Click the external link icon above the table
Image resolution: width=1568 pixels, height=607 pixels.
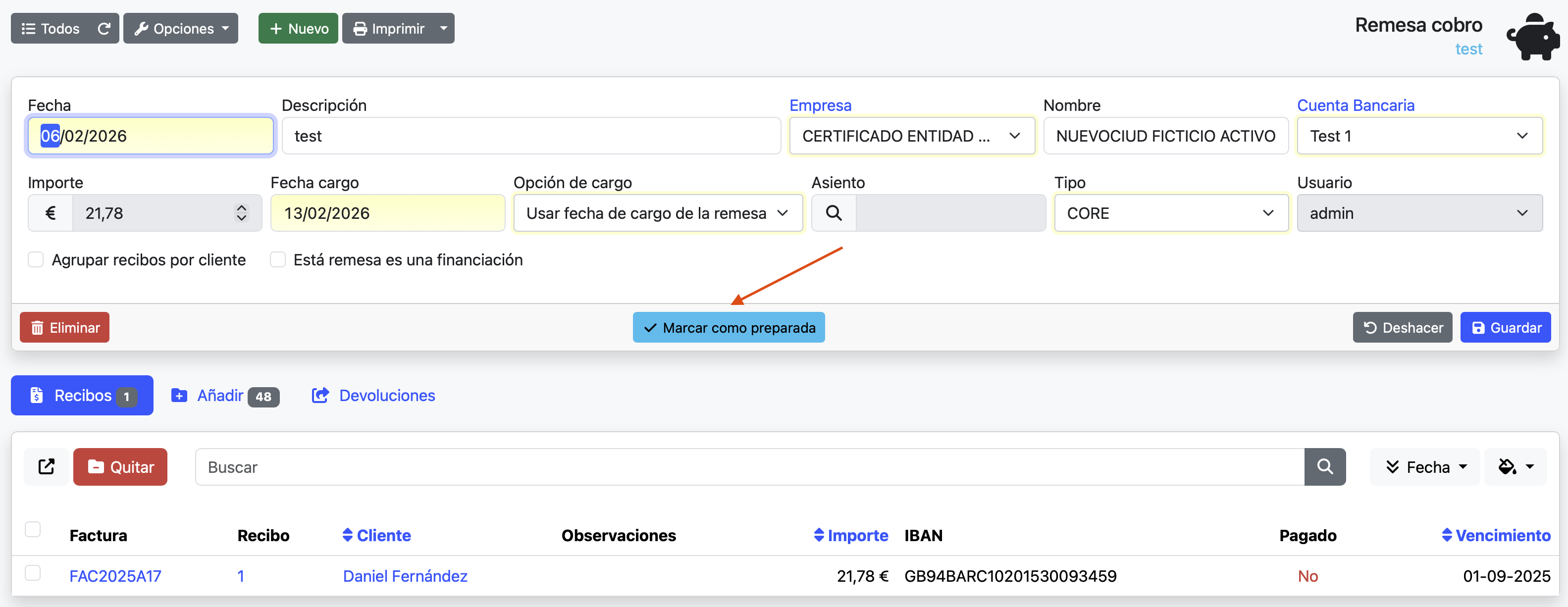46,466
